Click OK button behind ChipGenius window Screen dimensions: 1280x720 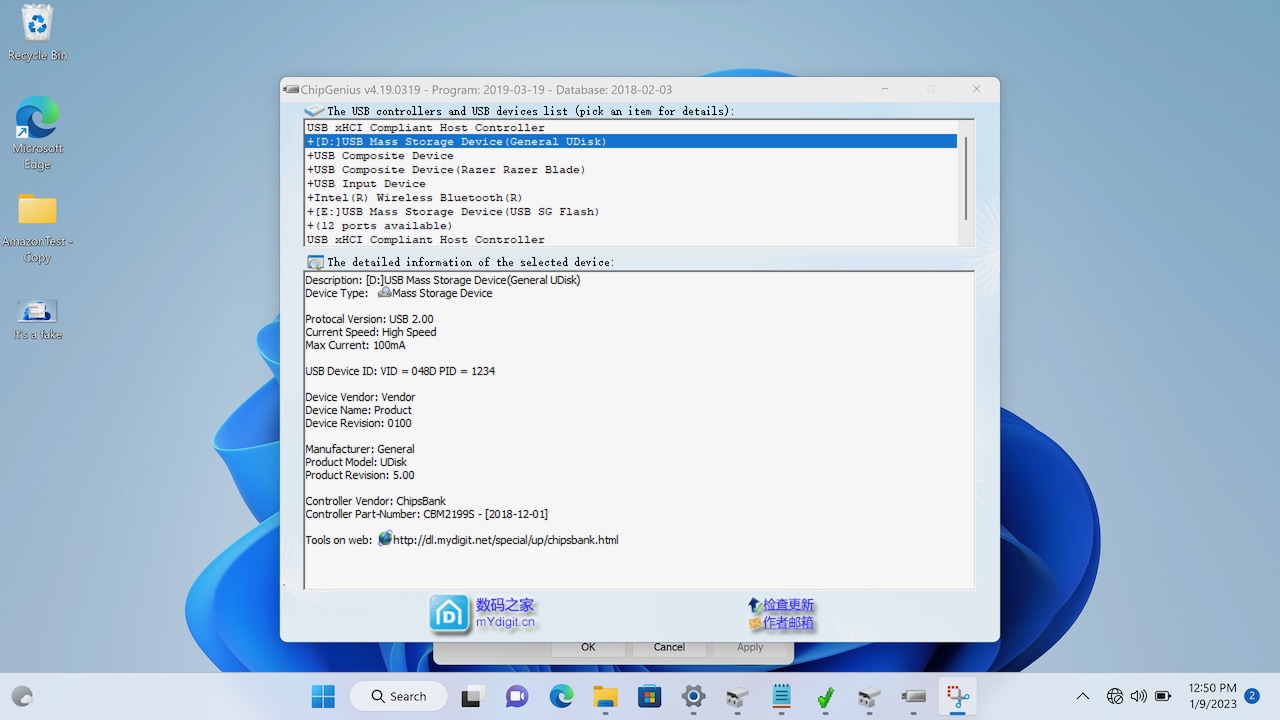(x=588, y=648)
